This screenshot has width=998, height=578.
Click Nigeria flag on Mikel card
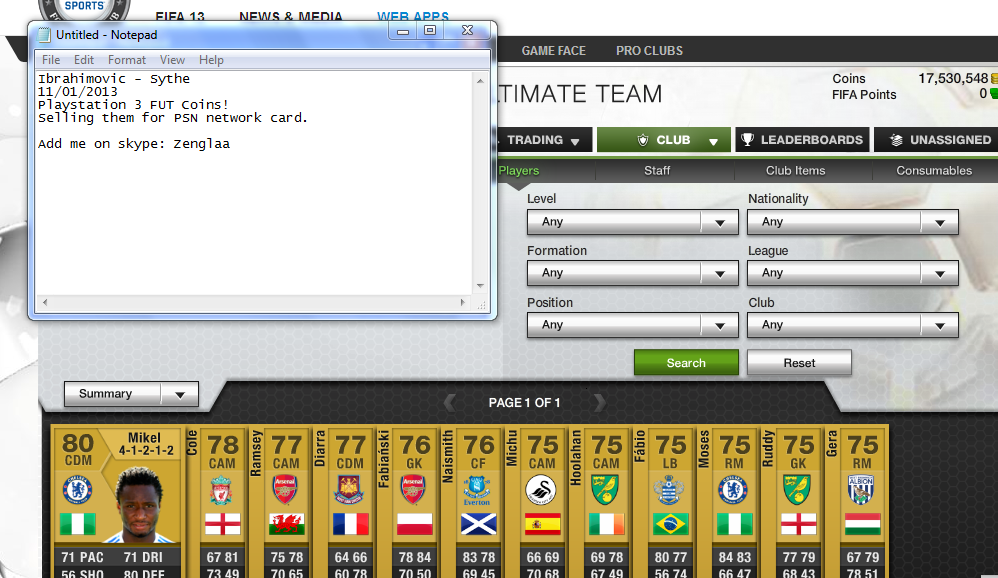point(78,524)
